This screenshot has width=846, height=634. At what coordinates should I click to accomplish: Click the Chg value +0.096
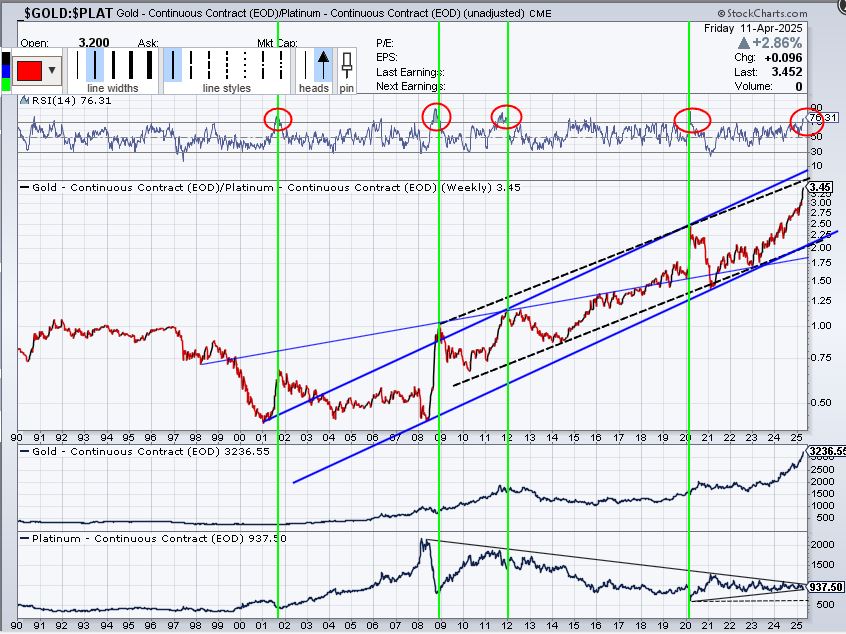pyautogui.click(x=783, y=58)
